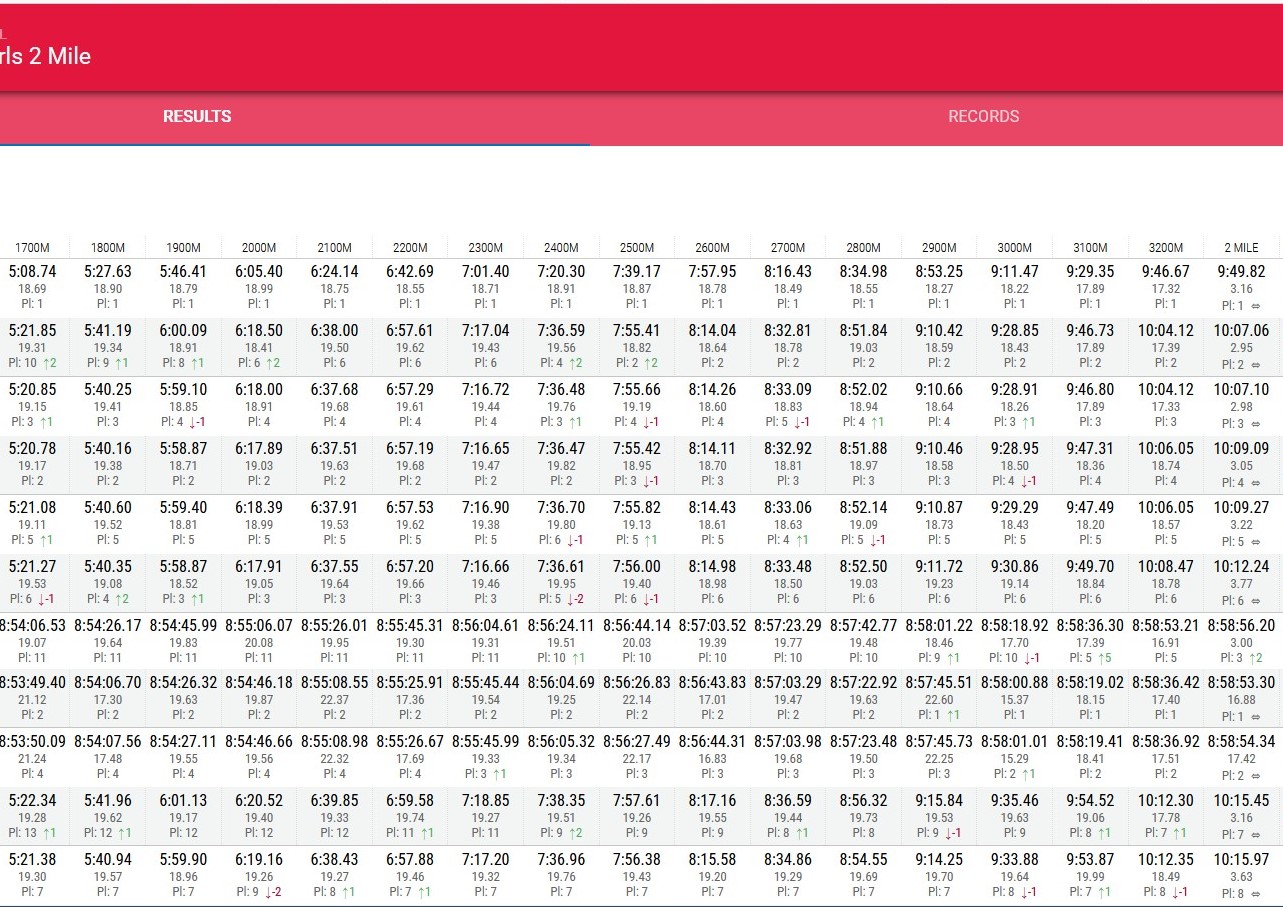Click the 7:20.30 split at 2400M
1283x907 pixels.
561,271
